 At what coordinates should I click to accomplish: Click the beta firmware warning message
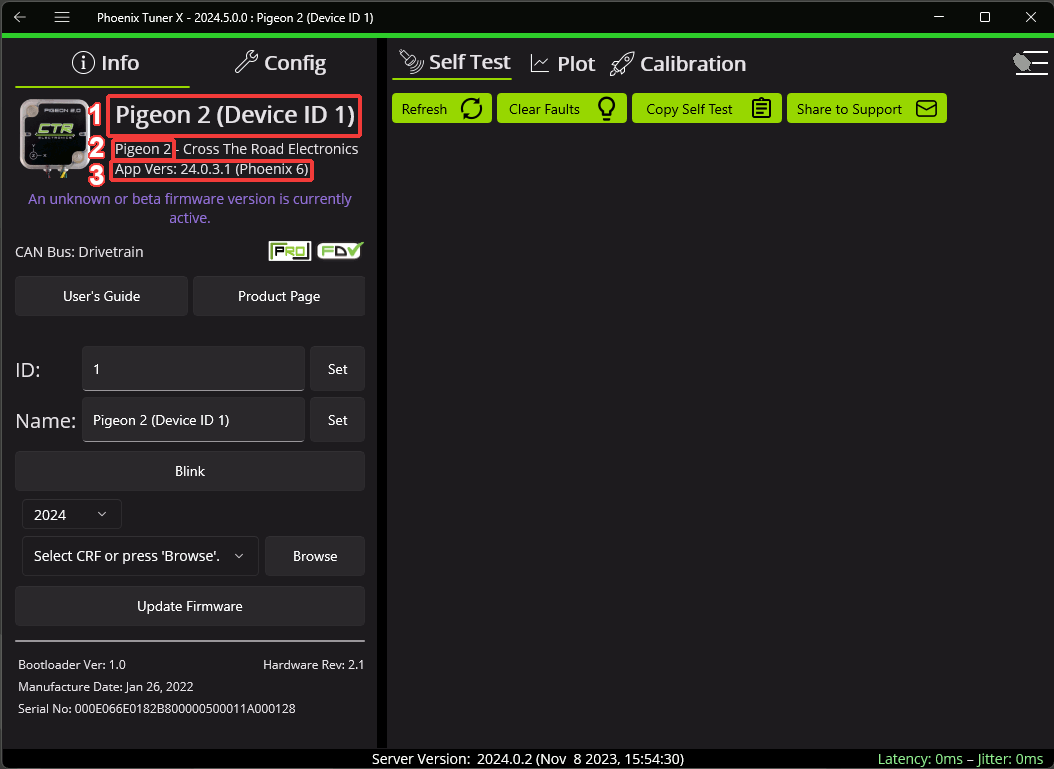[190, 208]
